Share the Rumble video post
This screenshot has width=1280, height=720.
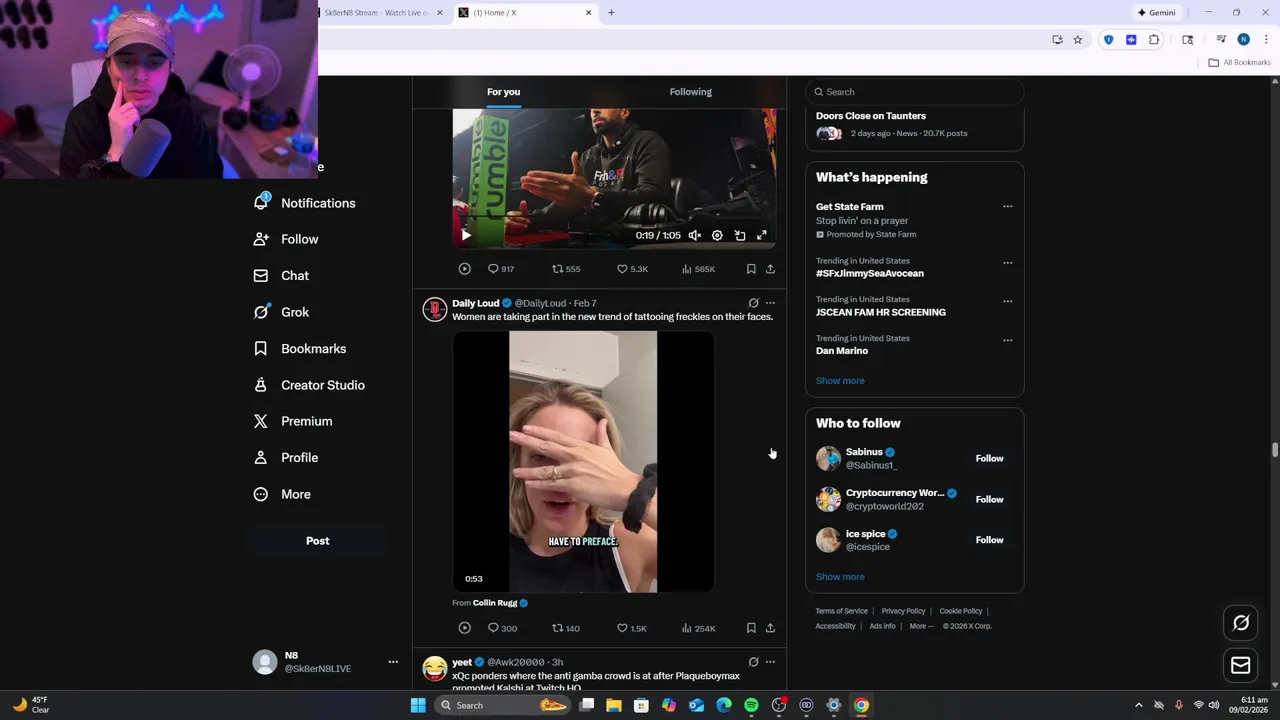(770, 269)
